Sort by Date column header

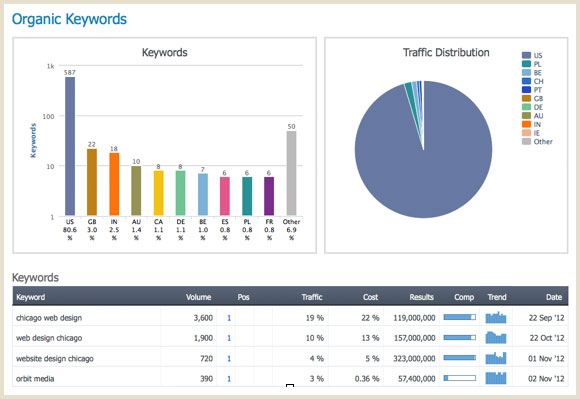554,297
